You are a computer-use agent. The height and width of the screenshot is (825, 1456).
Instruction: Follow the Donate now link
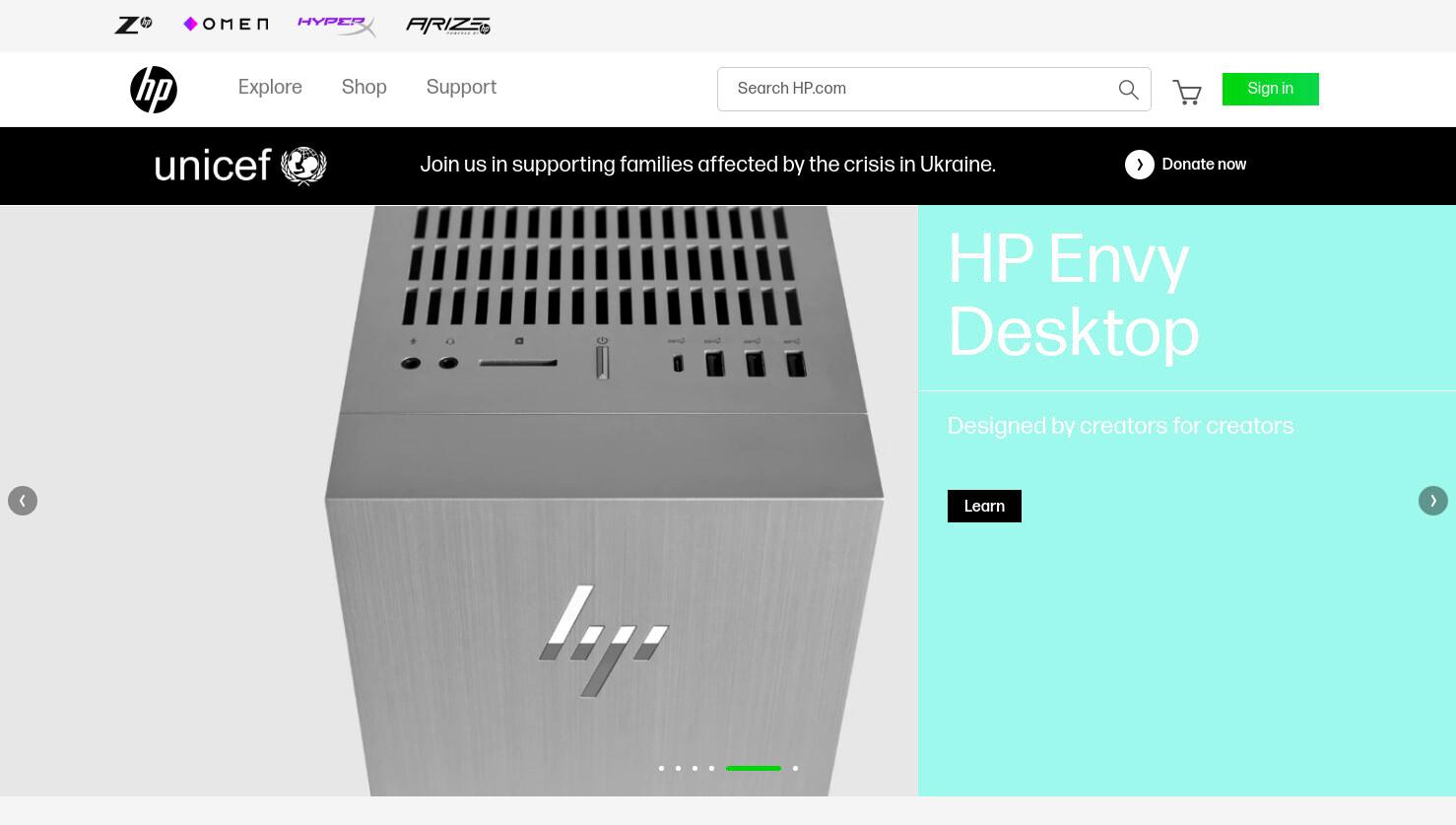pos(1204,165)
